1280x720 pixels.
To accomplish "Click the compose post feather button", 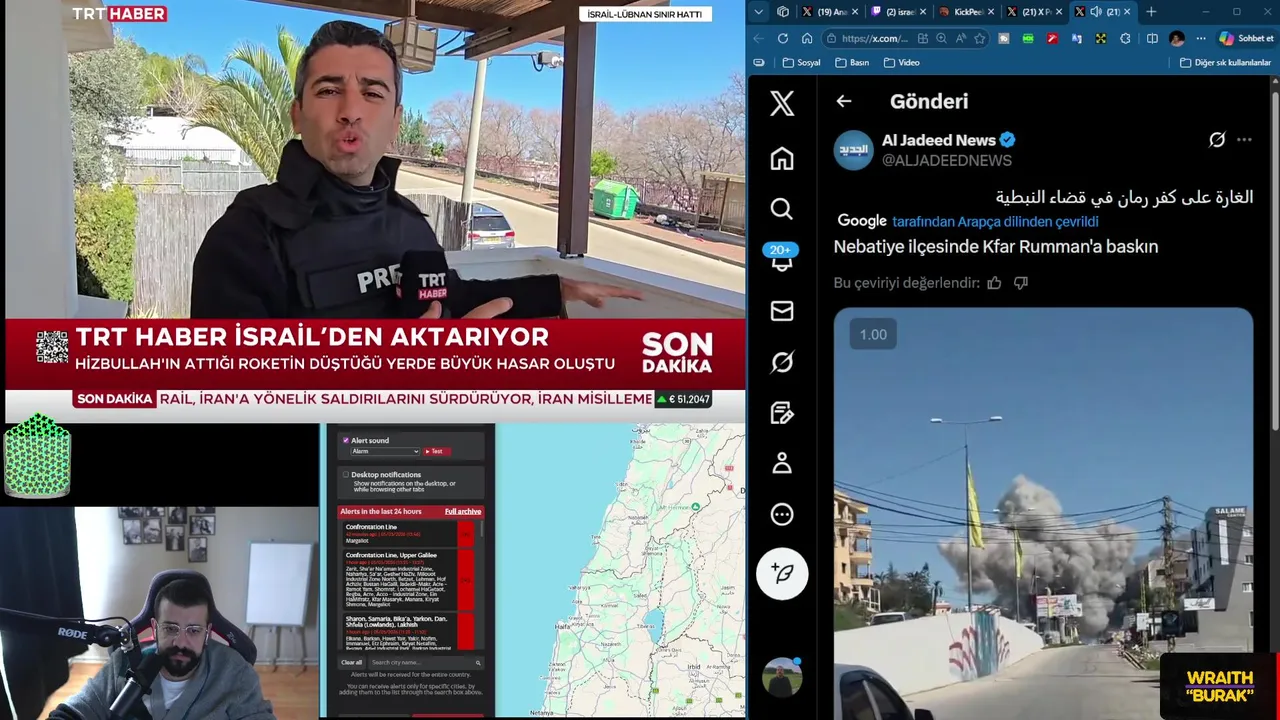I will 782,573.
